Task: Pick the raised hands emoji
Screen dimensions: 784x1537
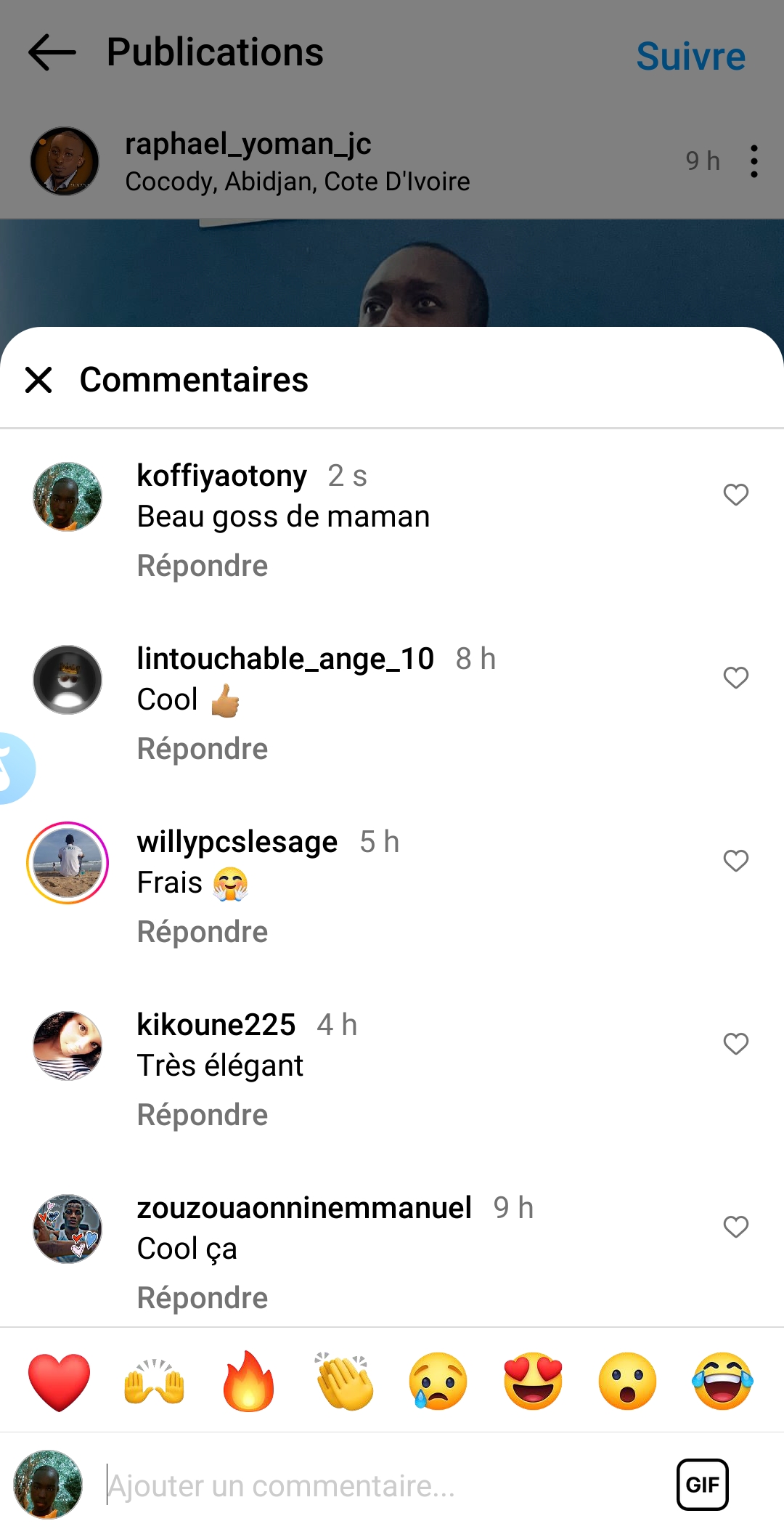Action: [x=154, y=1382]
